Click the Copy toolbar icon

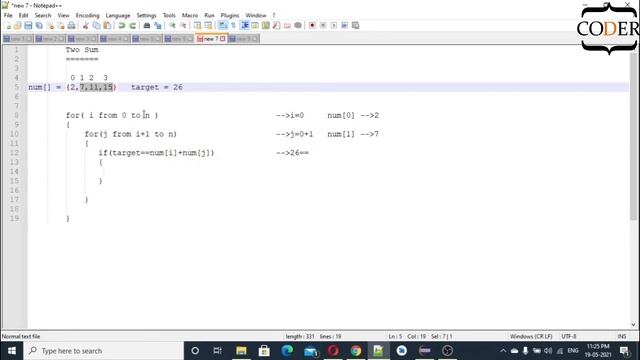[96, 26]
